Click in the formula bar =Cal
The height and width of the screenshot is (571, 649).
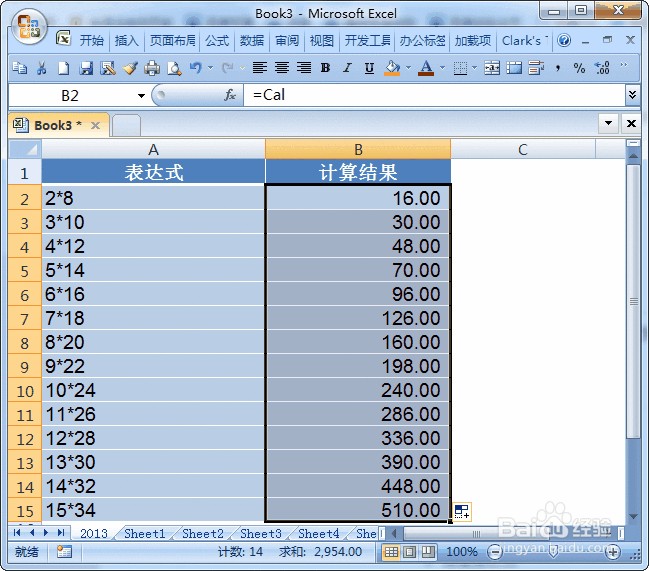435,95
